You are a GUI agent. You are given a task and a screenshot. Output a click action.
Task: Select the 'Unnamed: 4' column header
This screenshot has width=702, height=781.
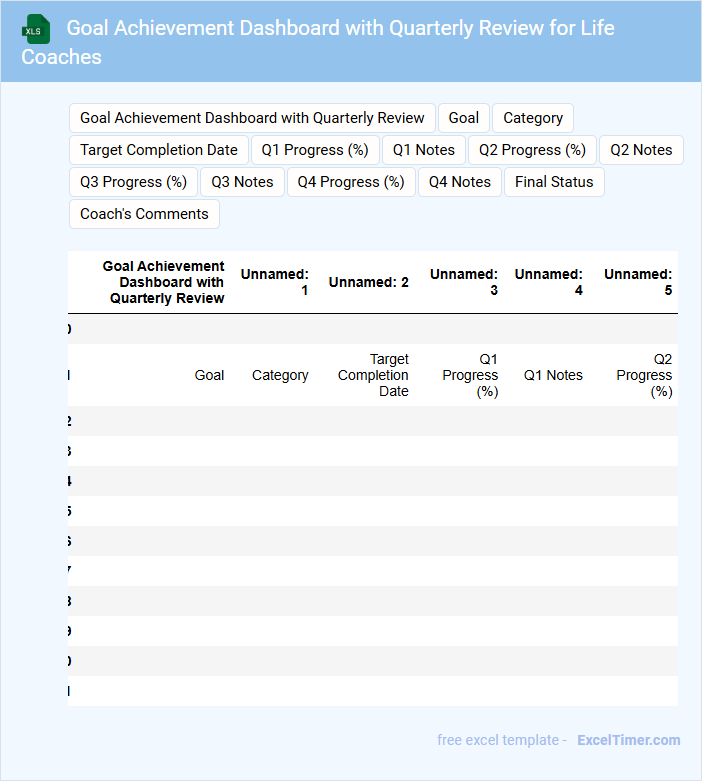point(549,282)
